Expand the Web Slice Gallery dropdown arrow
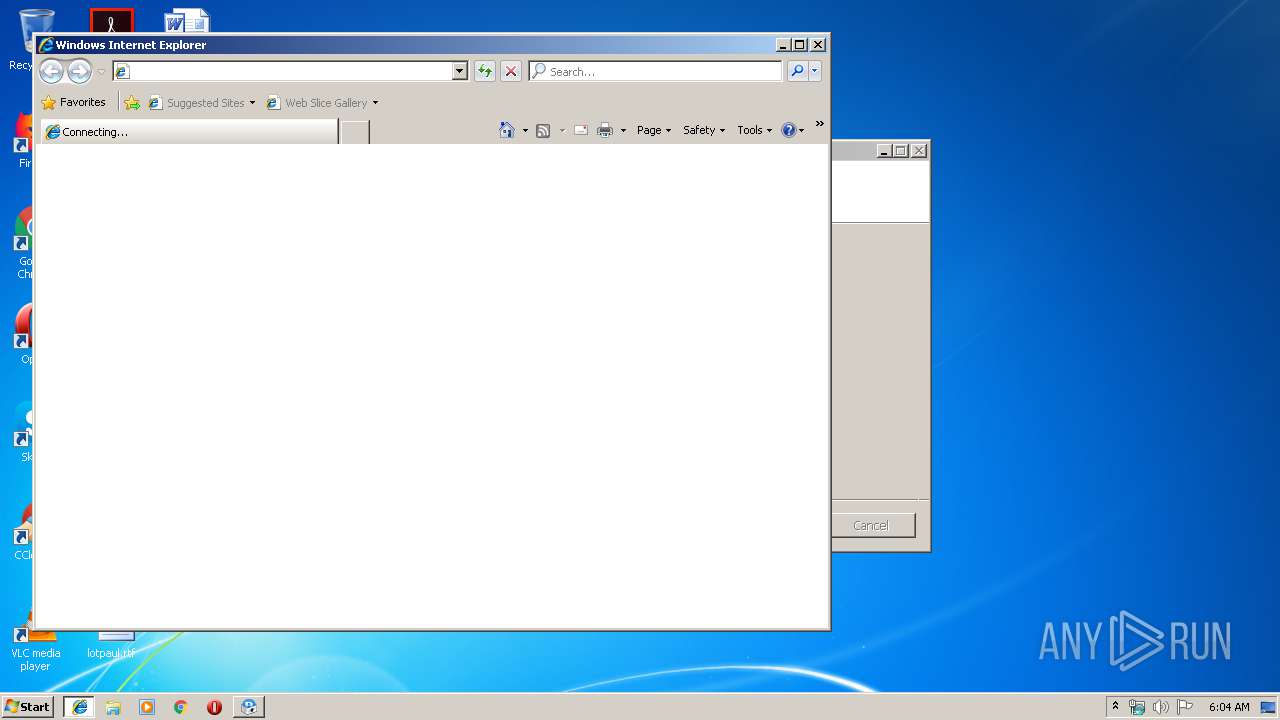Image resolution: width=1280 pixels, height=720 pixels. [x=375, y=103]
